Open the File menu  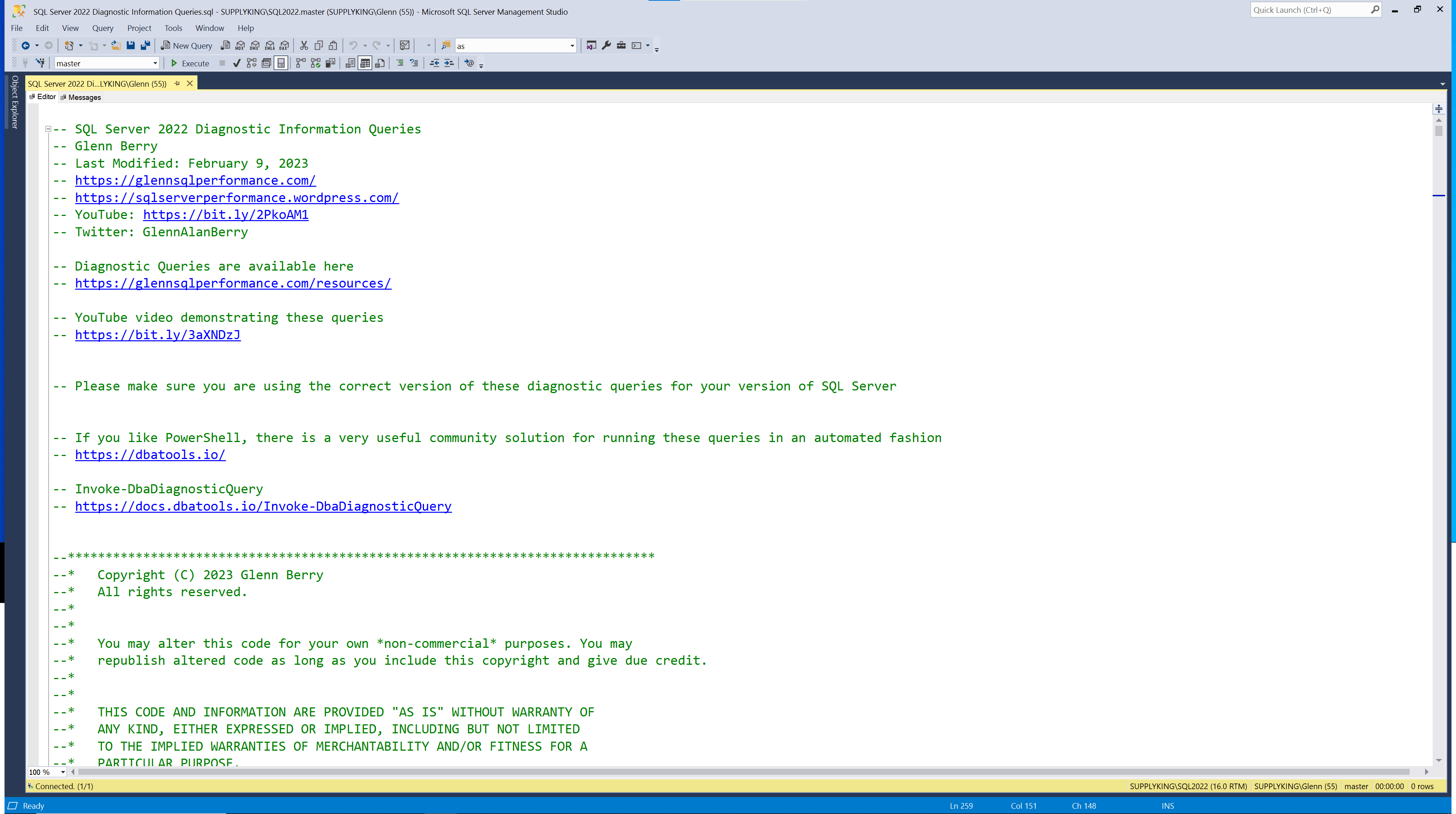pyautogui.click(x=17, y=28)
